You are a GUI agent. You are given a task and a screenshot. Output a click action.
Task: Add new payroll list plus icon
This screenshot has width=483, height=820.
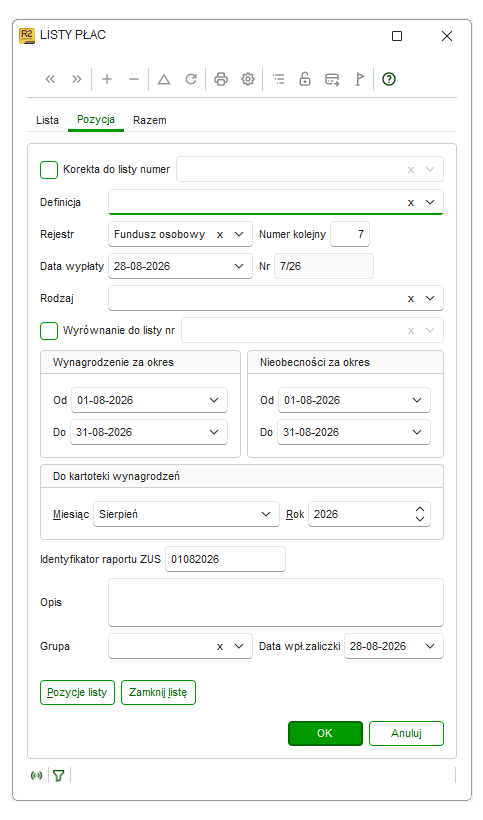click(107, 79)
